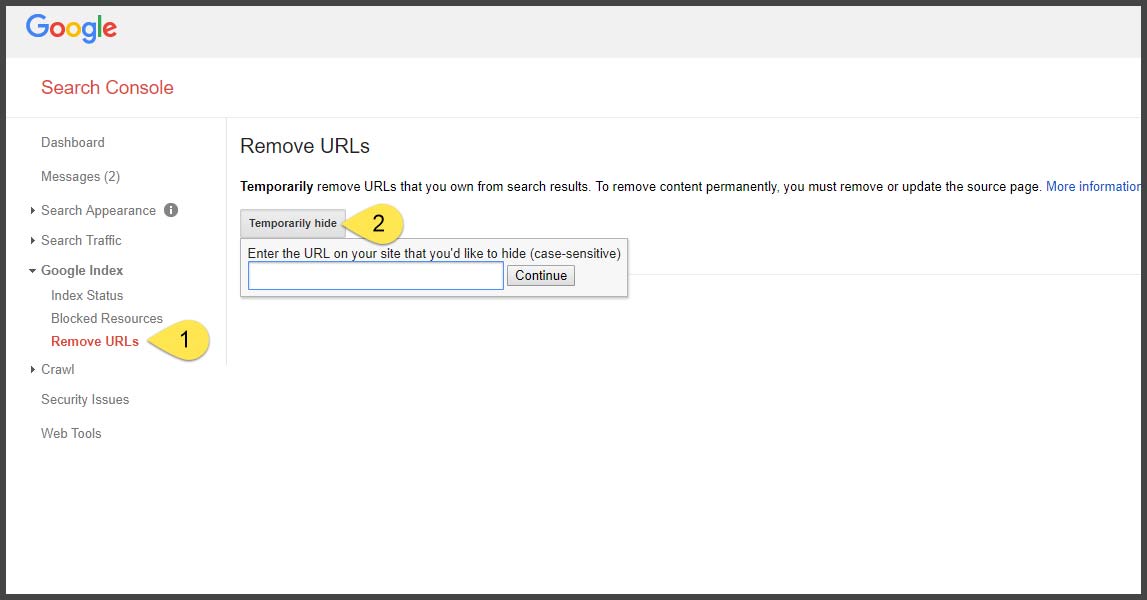Open Blocked Resources report
Image resolution: width=1147 pixels, height=600 pixels.
[107, 318]
